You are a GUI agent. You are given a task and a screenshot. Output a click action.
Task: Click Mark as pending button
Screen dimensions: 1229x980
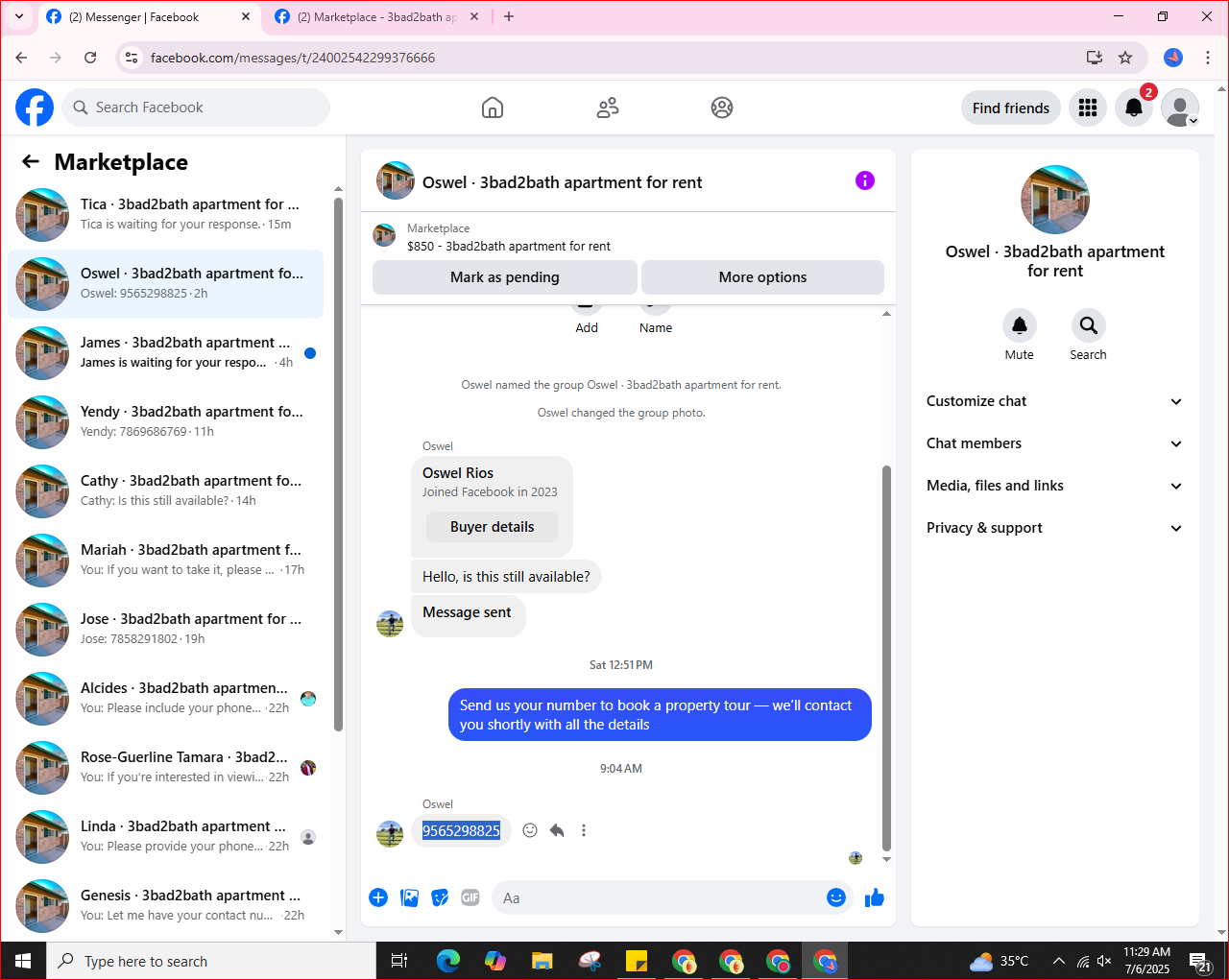pyautogui.click(x=505, y=277)
